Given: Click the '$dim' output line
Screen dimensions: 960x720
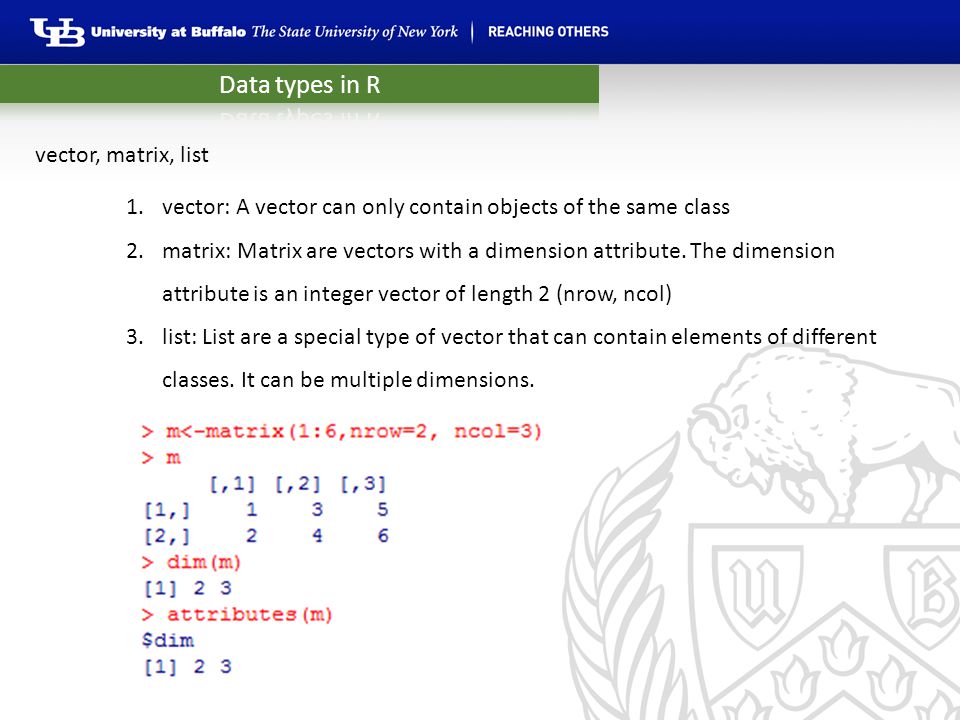Looking at the screenshot, I should click(x=168, y=640).
